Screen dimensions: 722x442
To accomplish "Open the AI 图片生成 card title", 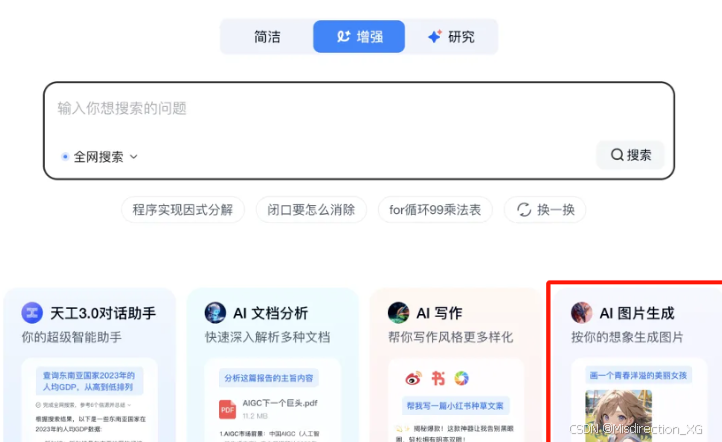I will pos(637,314).
